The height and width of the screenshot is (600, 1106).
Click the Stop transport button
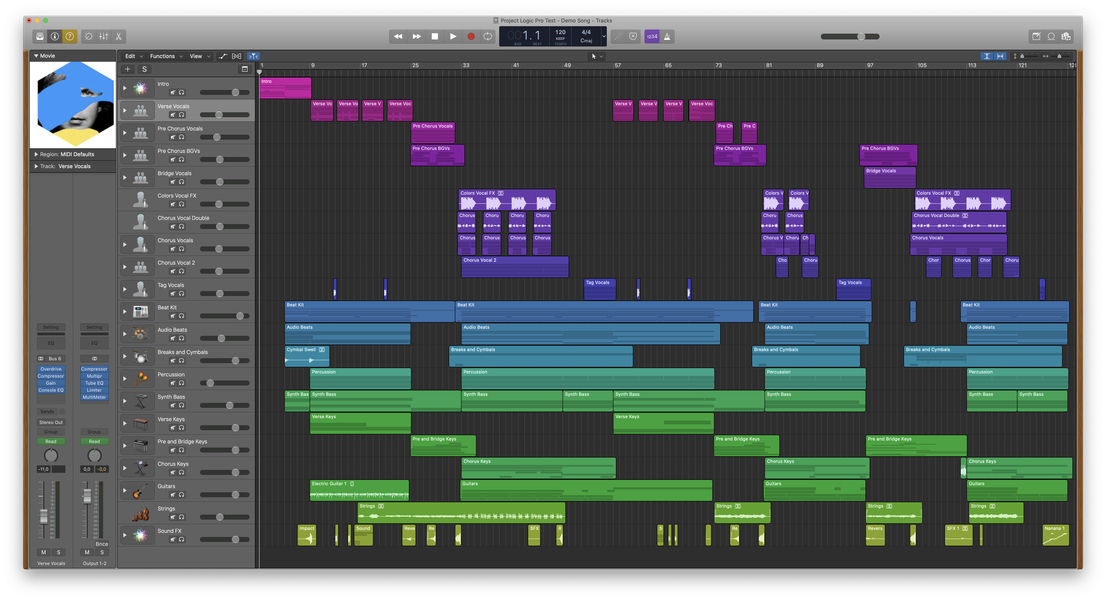434,36
